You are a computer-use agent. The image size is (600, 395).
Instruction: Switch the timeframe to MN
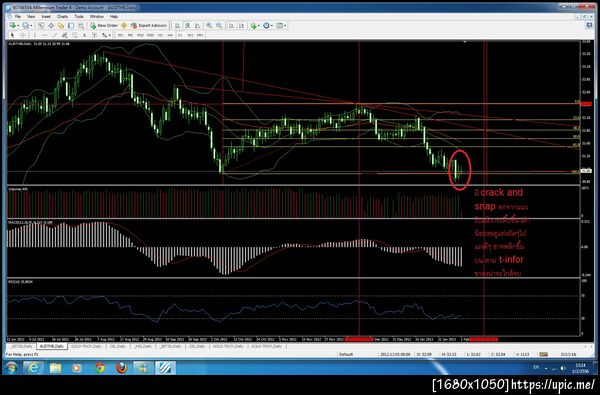200,35
